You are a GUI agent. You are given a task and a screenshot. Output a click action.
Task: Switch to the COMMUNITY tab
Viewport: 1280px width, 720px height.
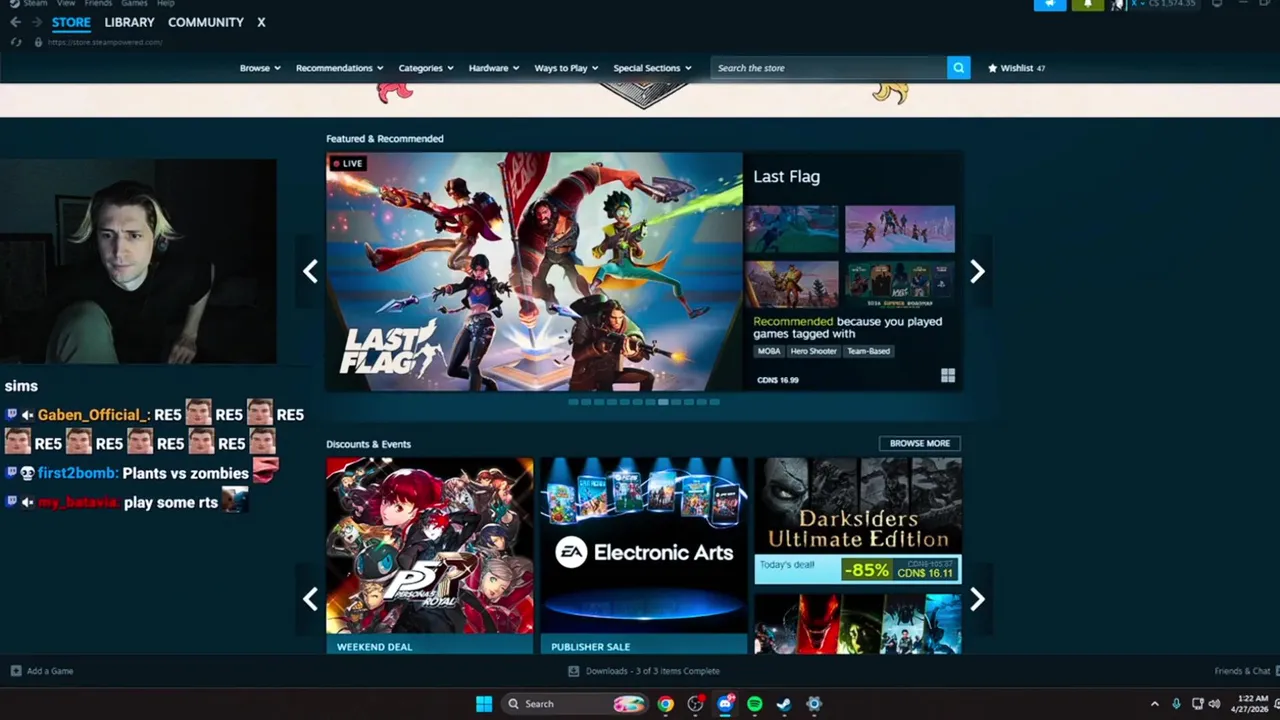click(x=206, y=22)
